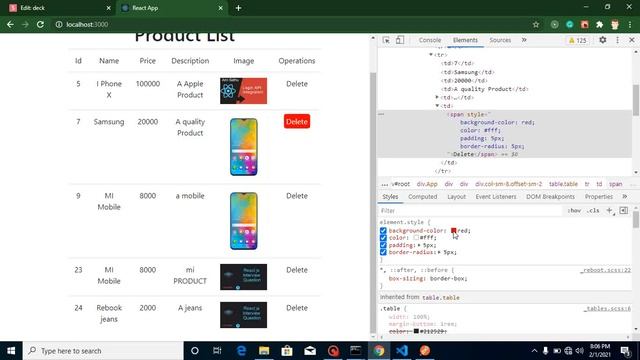
Task: Collapse the tr element node
Action: click(431, 54)
